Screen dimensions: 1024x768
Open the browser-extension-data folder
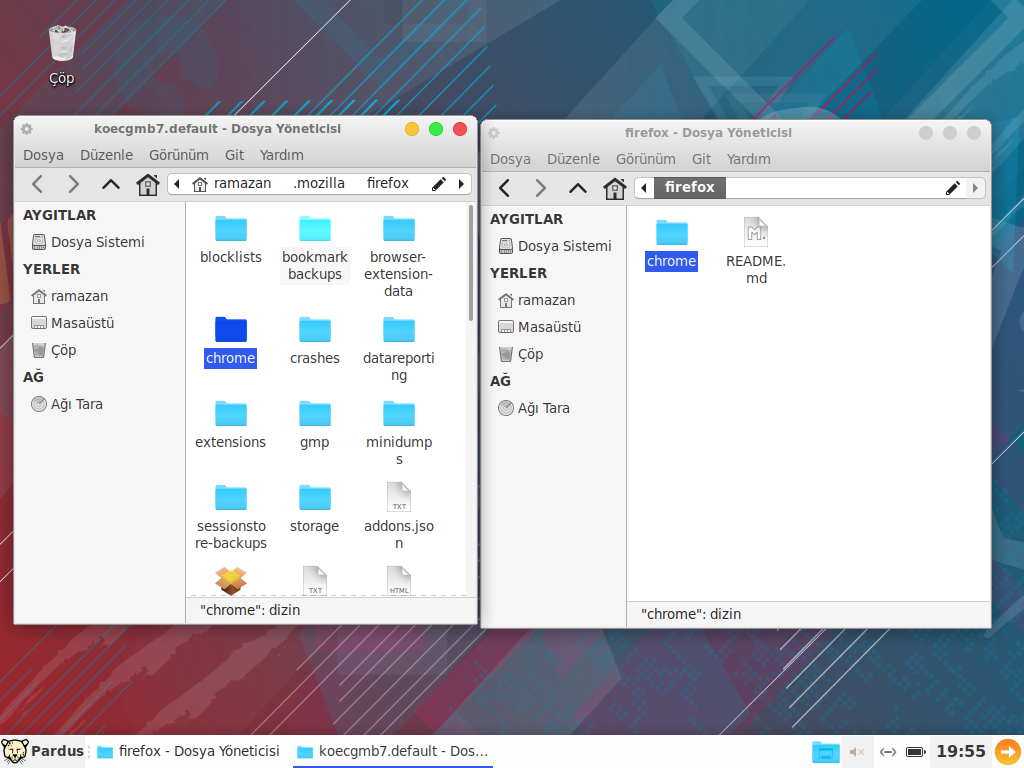398,257
